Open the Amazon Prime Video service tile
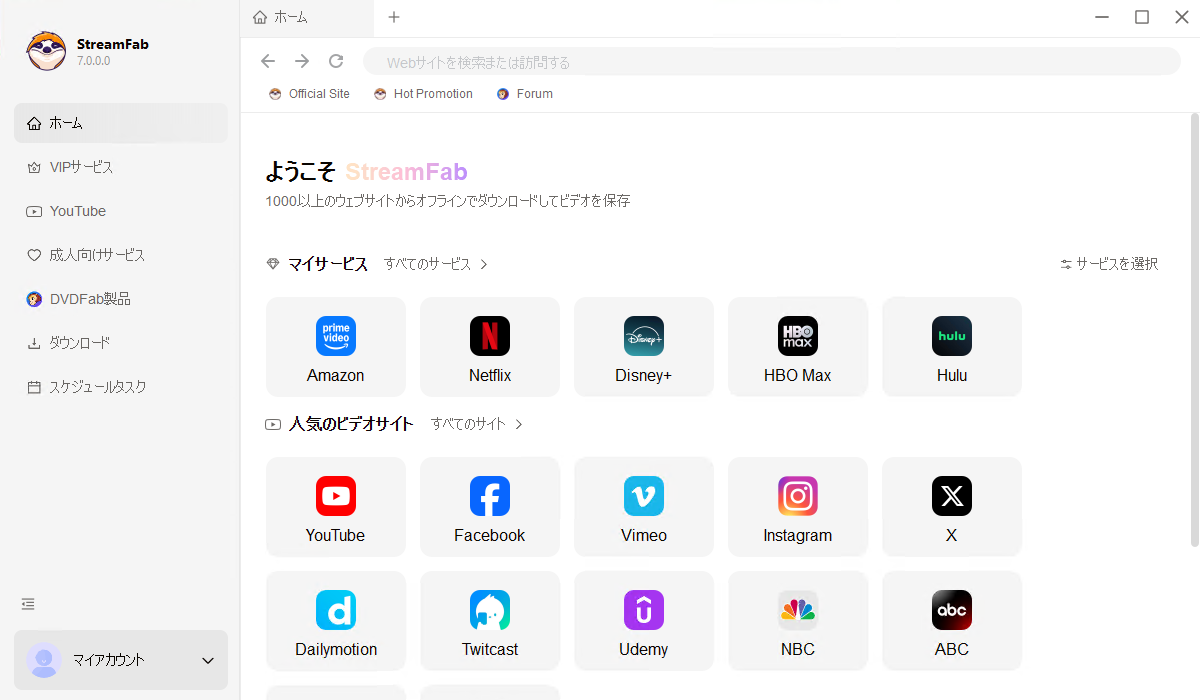 point(335,346)
